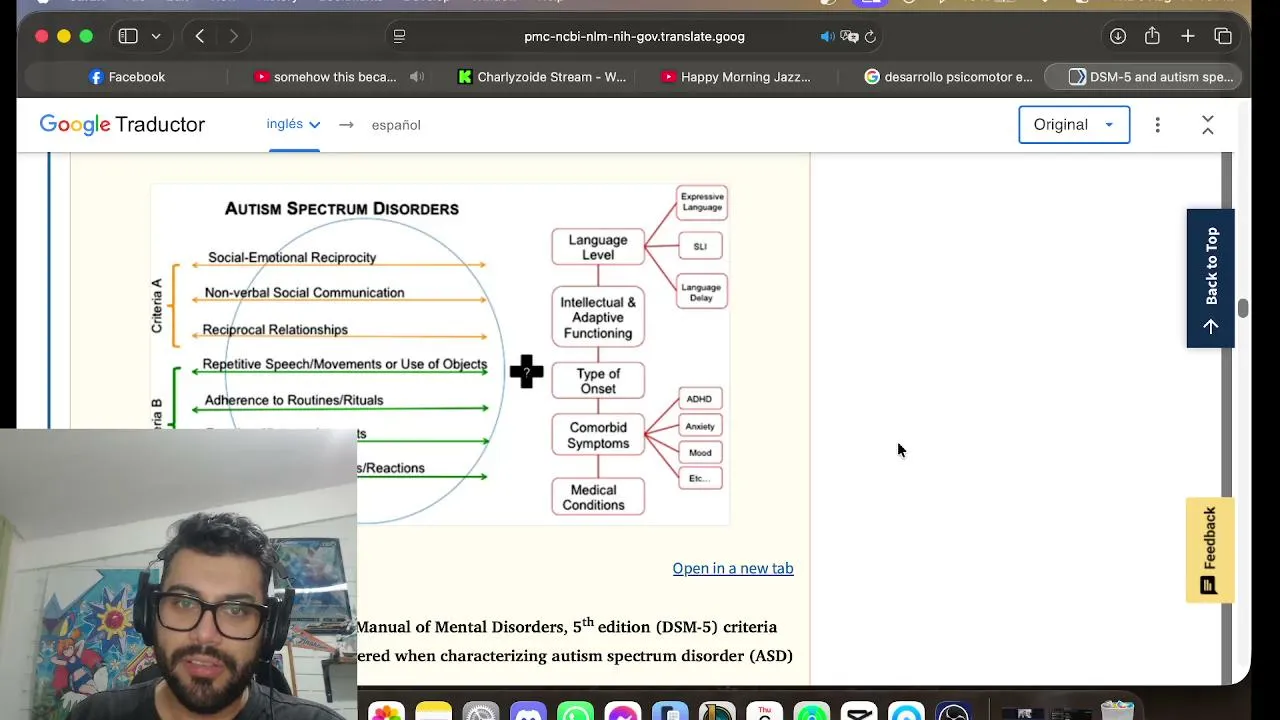1280x720 pixels.
Task: Click 'Non-verbal Social Communication' in the figure
Action: pyautogui.click(x=304, y=293)
